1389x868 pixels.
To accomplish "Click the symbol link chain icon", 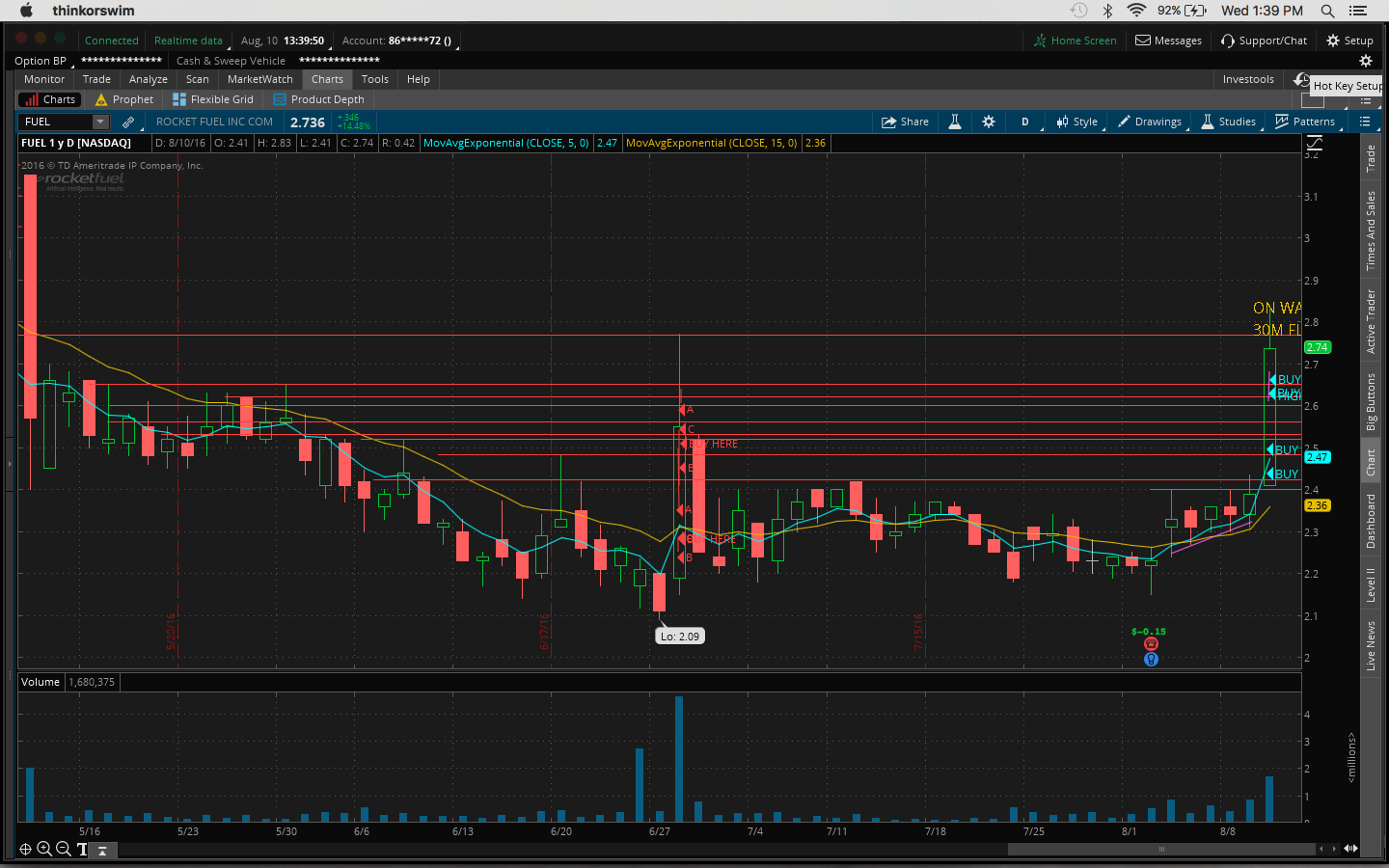I will 128,122.
